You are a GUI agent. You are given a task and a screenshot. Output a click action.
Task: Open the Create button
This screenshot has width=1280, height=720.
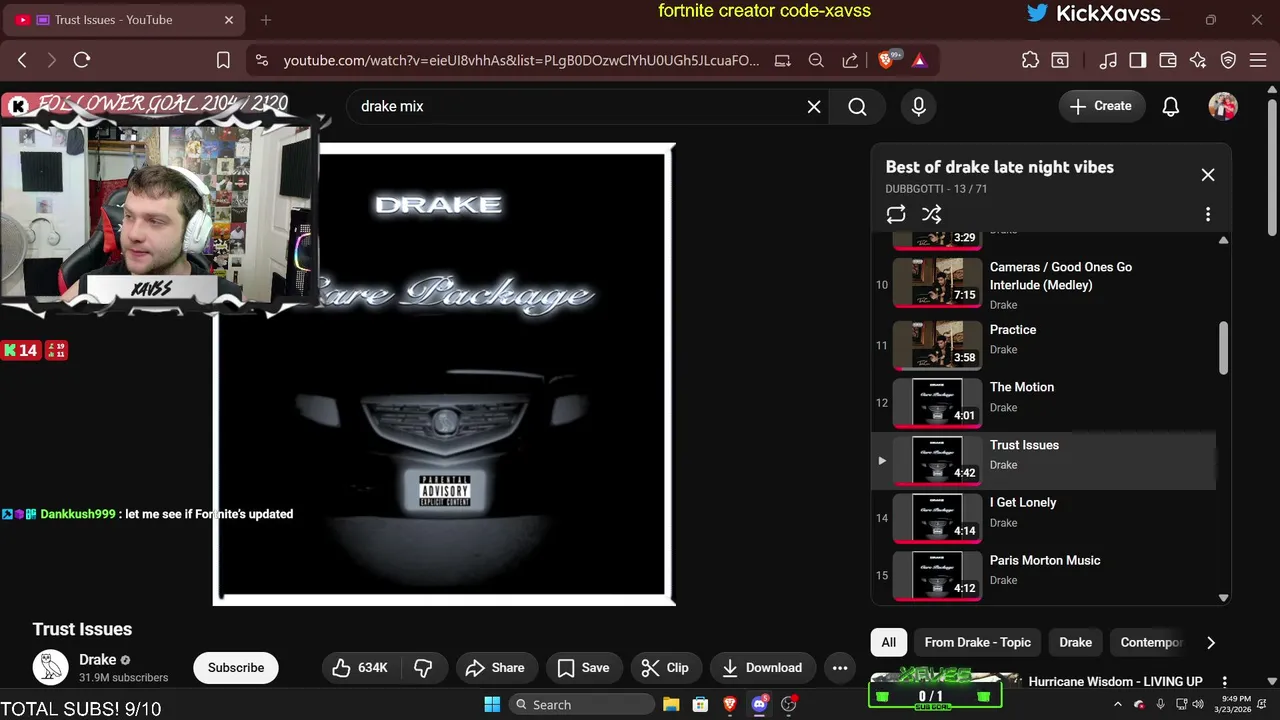point(1101,106)
